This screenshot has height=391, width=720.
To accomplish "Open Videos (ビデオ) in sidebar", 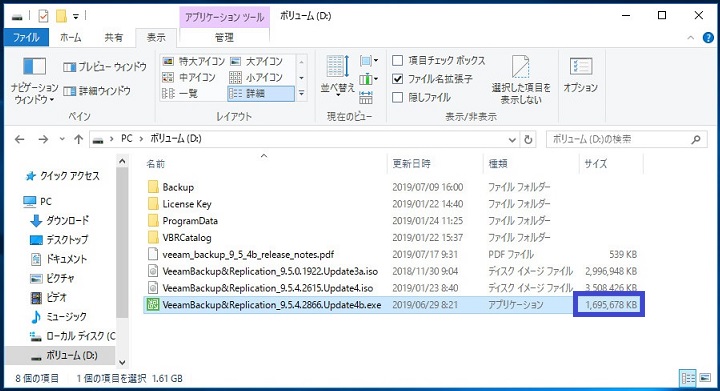I will (x=48, y=297).
